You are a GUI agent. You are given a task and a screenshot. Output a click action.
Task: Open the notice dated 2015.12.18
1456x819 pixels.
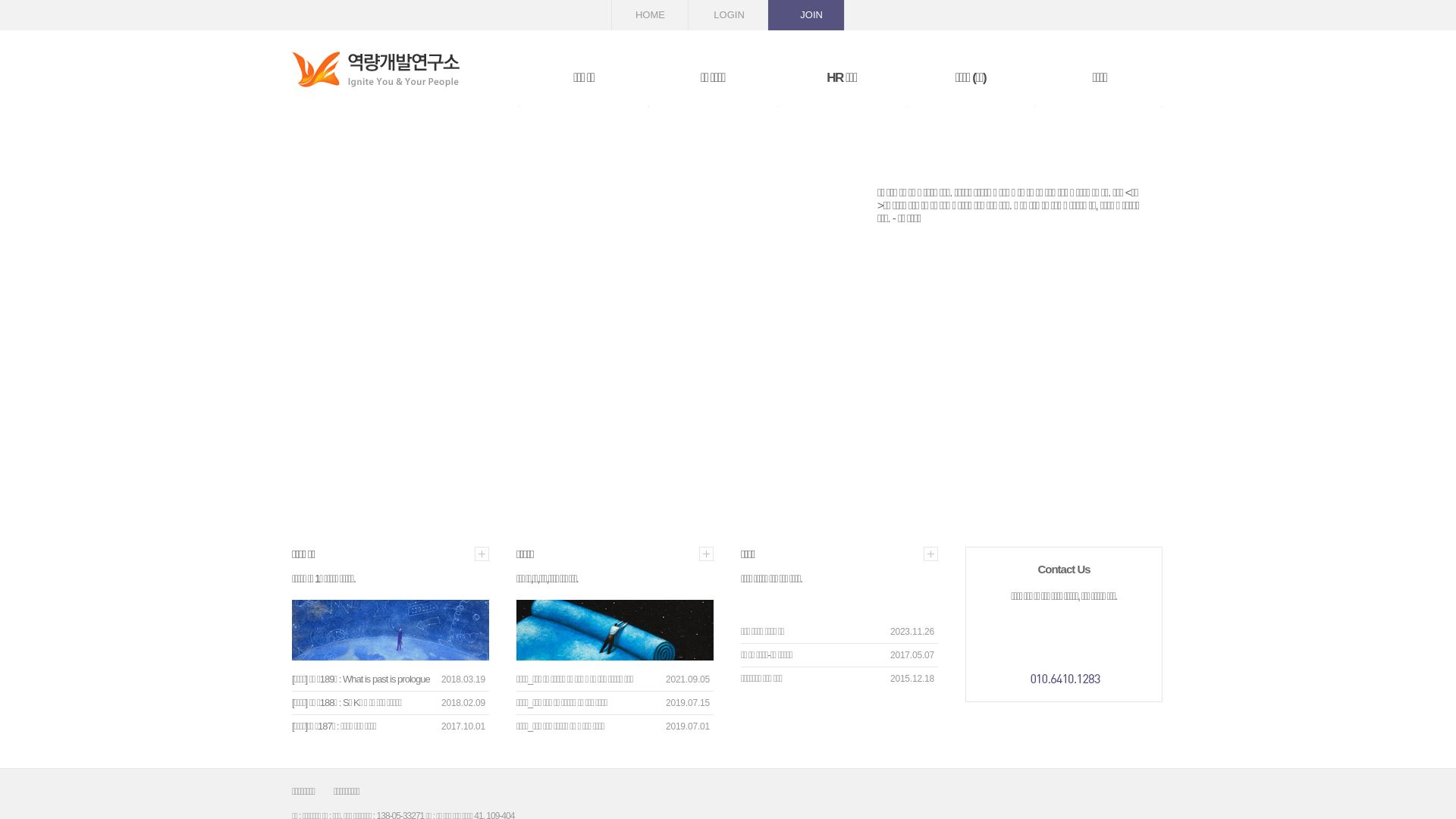point(761,679)
